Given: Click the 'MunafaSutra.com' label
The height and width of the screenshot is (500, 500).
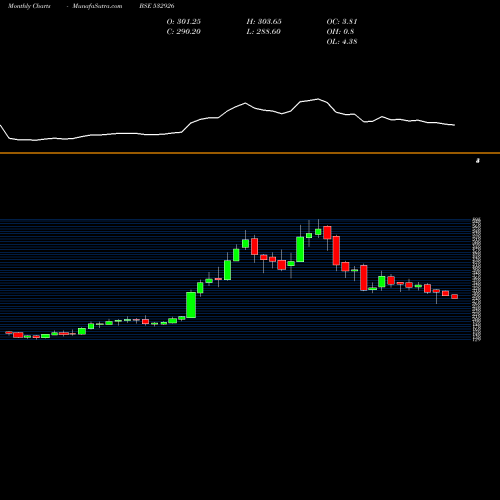Looking at the screenshot, I should click(97, 6).
